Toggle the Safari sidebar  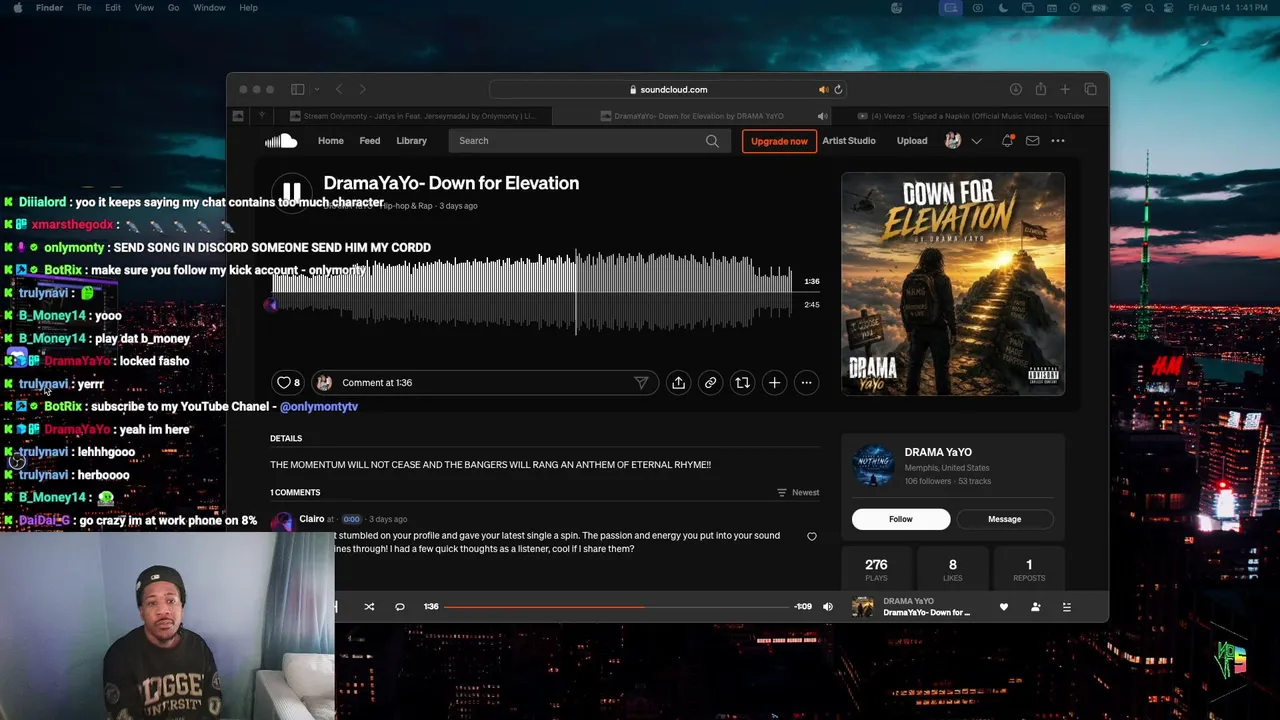pos(297,90)
